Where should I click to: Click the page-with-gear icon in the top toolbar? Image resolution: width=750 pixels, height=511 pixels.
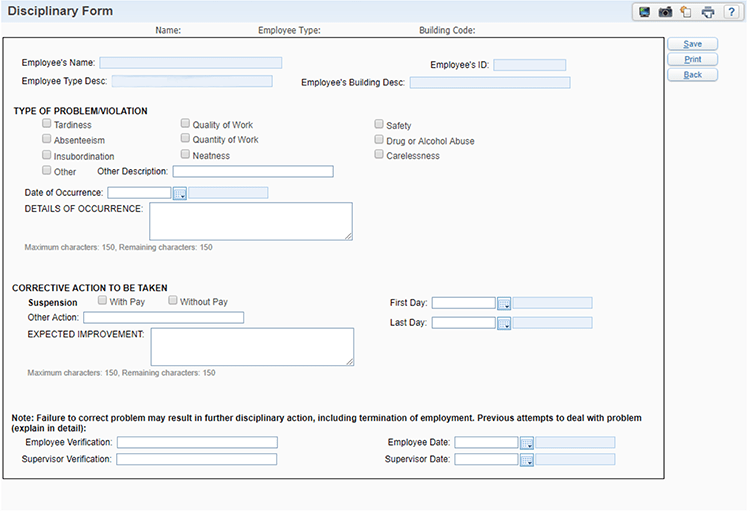686,12
